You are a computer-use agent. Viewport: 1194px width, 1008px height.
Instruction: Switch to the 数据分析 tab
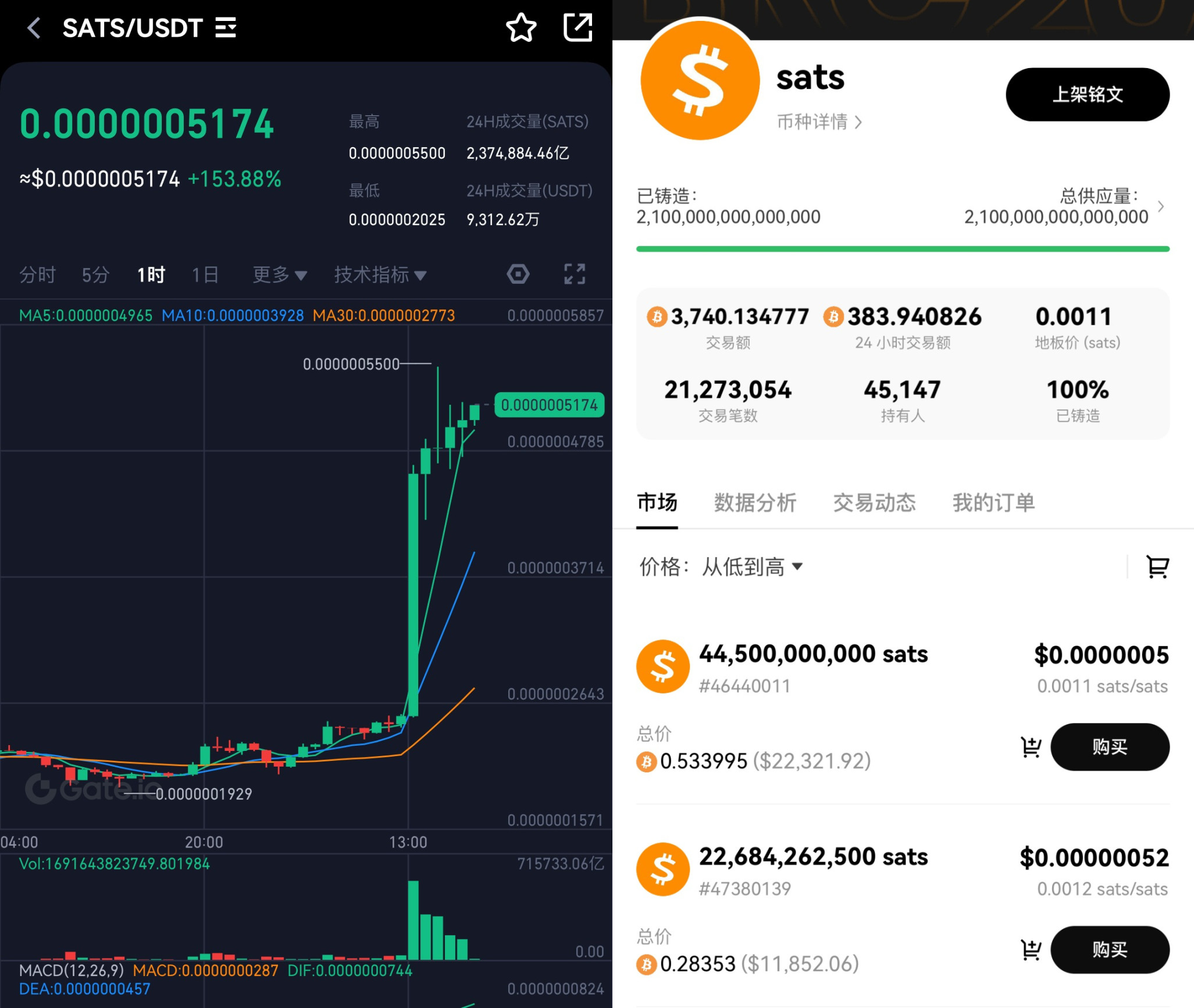755,503
